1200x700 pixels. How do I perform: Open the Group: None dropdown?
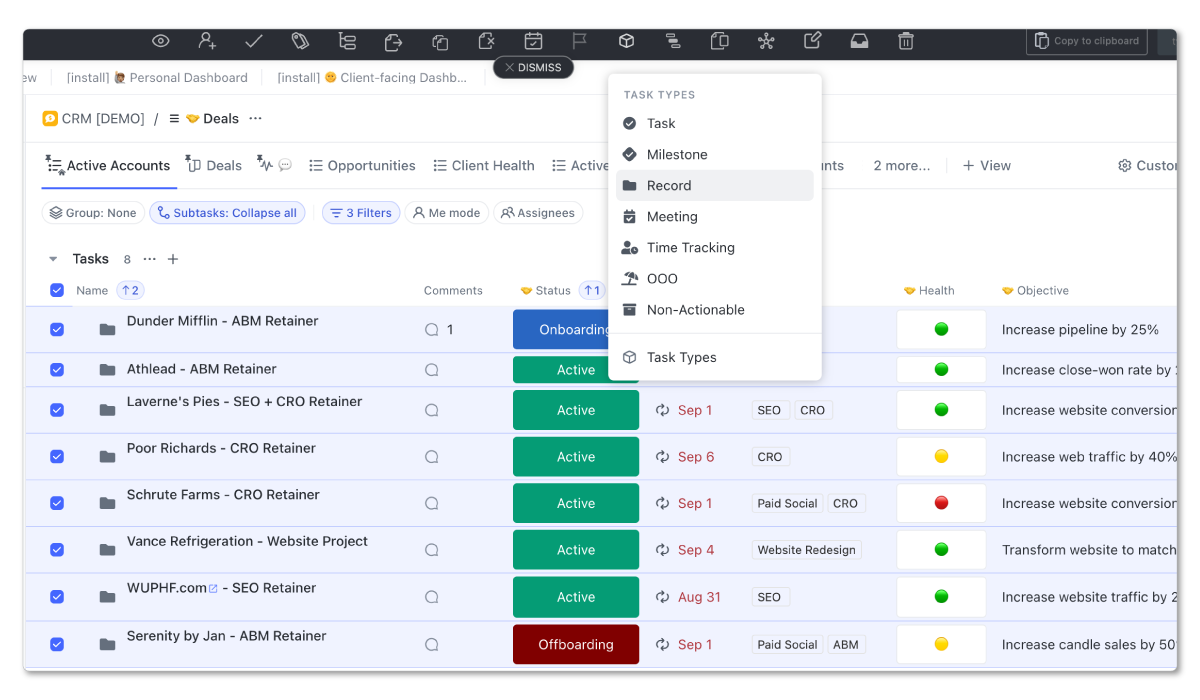(93, 212)
